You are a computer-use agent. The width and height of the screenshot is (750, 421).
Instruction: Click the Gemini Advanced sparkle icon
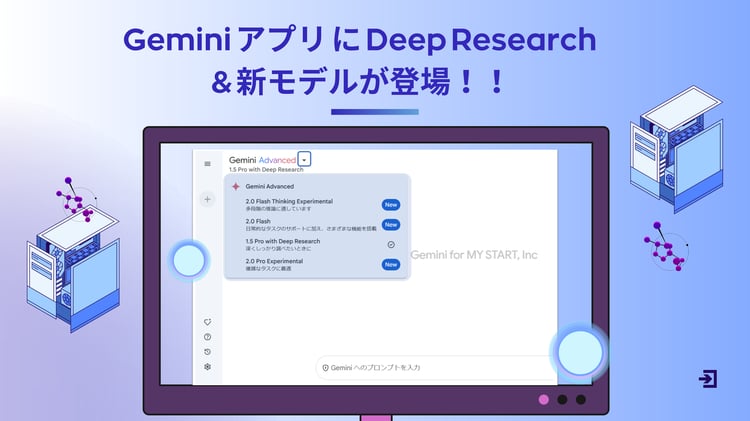point(236,186)
